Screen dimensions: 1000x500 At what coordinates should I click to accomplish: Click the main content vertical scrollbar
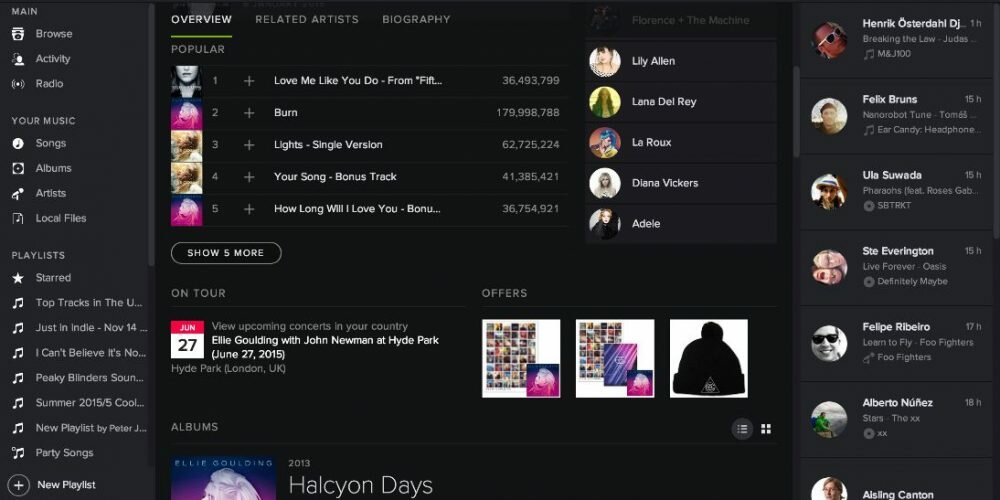click(x=796, y=112)
